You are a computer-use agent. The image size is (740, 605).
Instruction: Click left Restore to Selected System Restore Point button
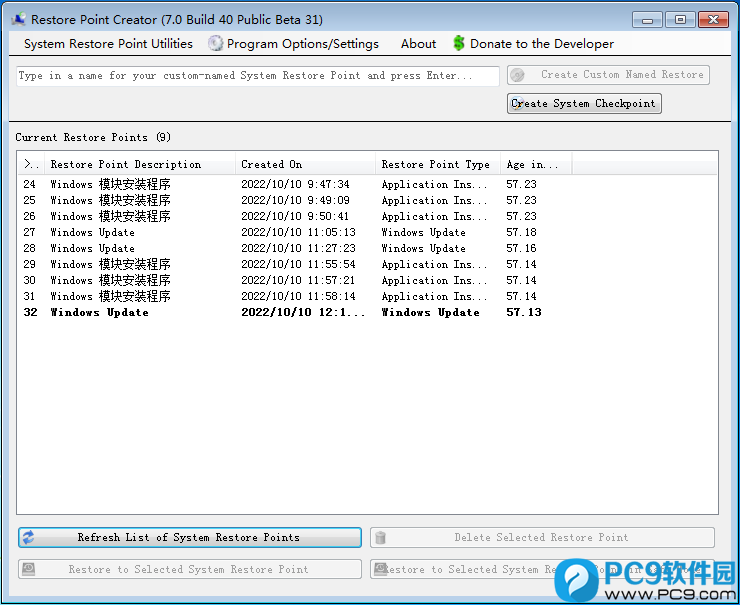(x=190, y=569)
